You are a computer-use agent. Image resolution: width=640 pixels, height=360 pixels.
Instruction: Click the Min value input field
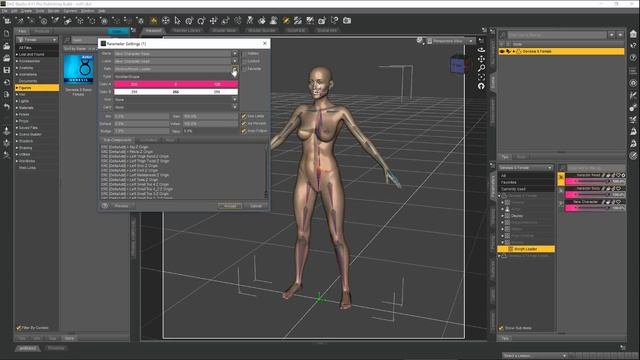point(141,116)
